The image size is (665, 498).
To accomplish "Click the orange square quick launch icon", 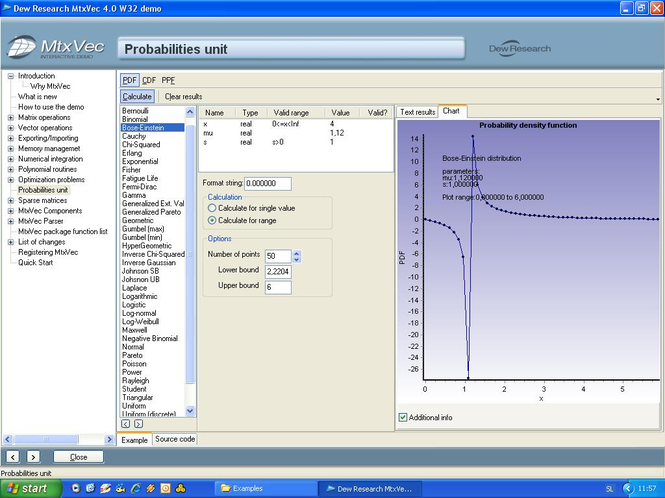I will [x=165, y=488].
